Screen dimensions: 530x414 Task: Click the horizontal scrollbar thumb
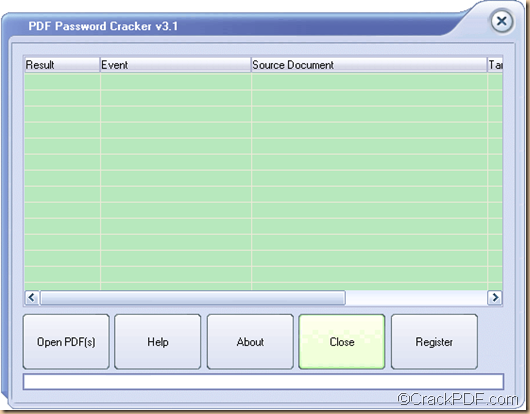(193, 298)
